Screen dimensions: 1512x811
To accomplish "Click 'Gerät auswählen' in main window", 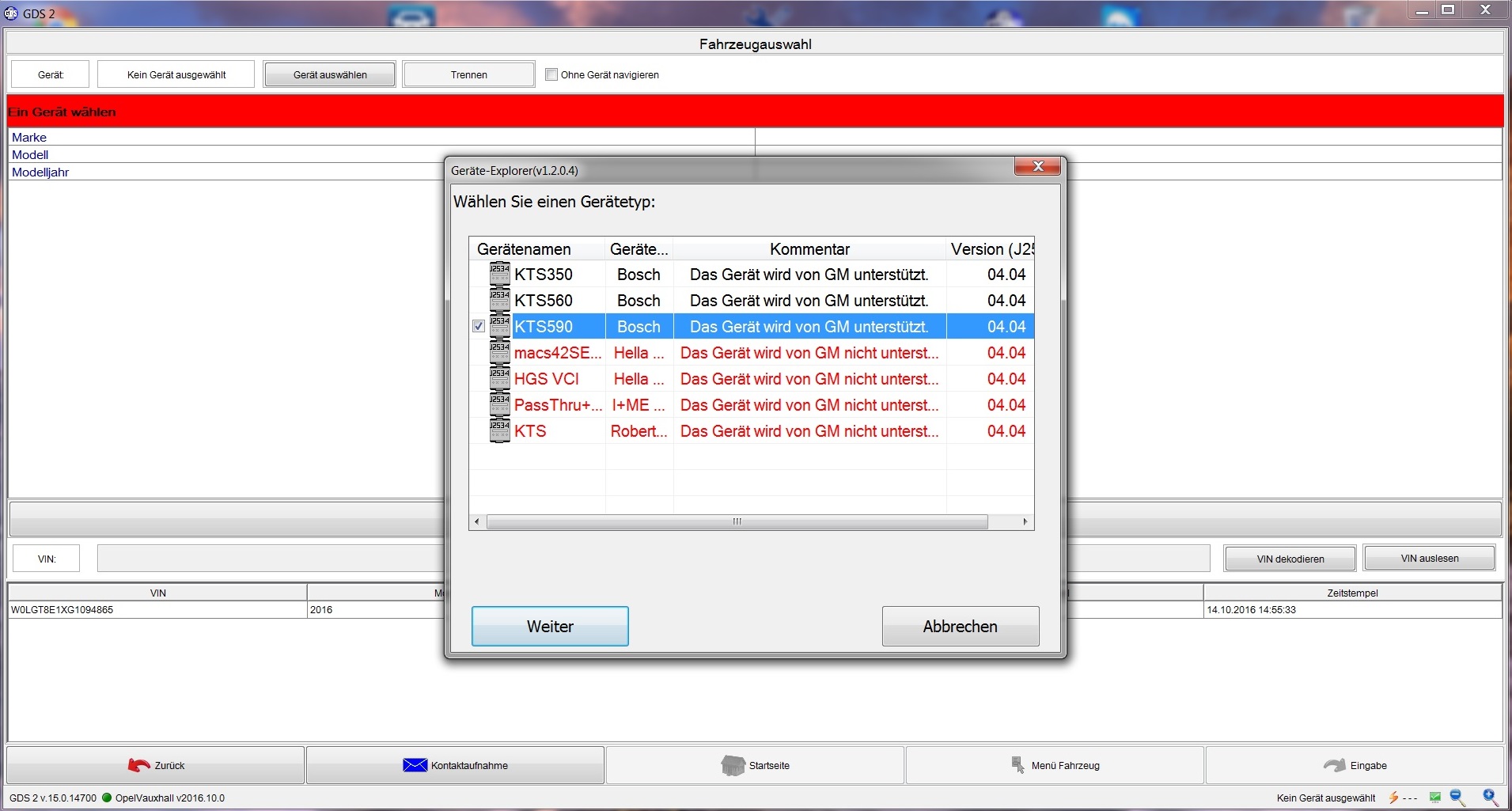I will (x=330, y=74).
